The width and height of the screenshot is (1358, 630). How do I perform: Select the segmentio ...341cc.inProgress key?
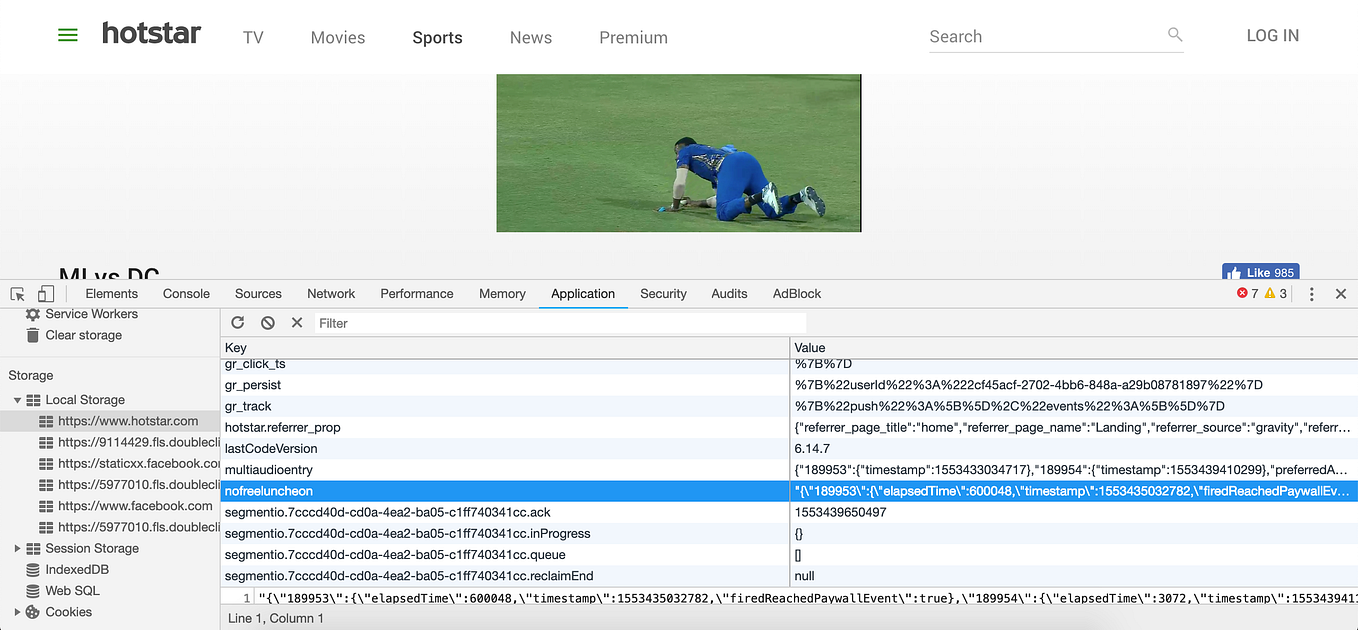[x=505, y=533]
